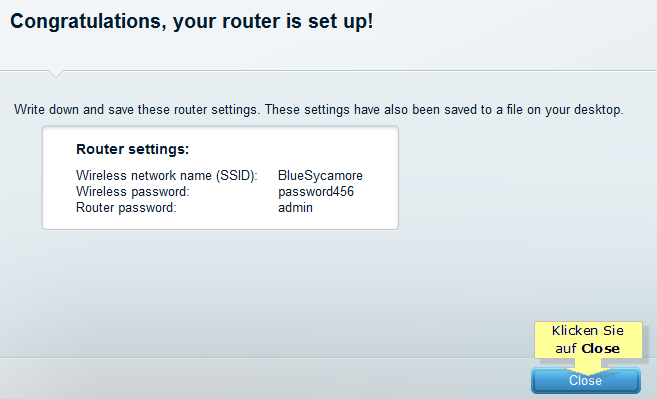Viewport: 657px width, 399px height.
Task: Click the Congratulations router set up title
Action: click(x=191, y=21)
